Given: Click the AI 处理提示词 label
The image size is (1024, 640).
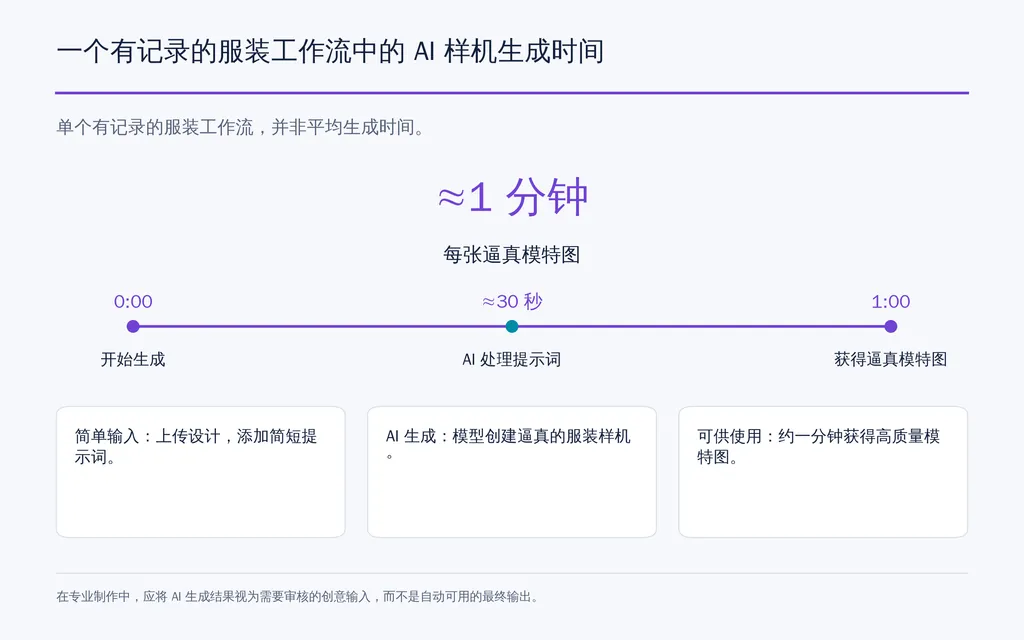Looking at the screenshot, I should 512,359.
